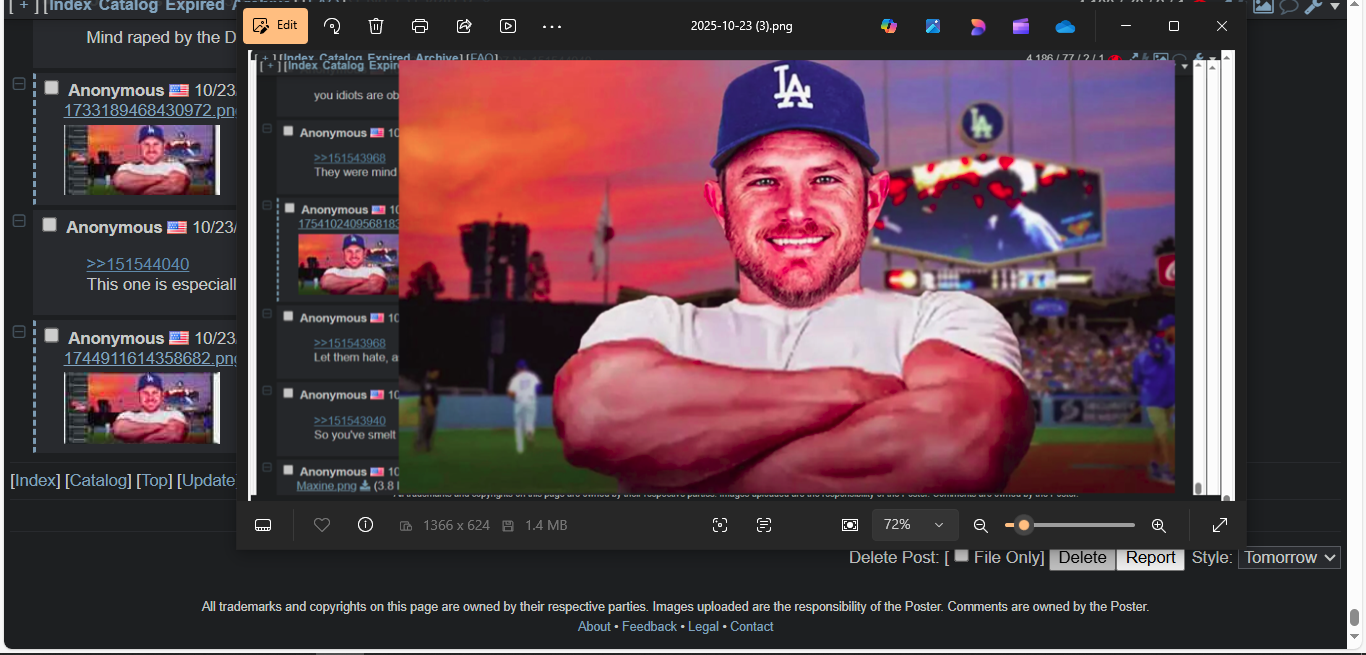Open the purple video app icon beside OneDrive
Screen dimensions: 1366x655
tap(1021, 26)
